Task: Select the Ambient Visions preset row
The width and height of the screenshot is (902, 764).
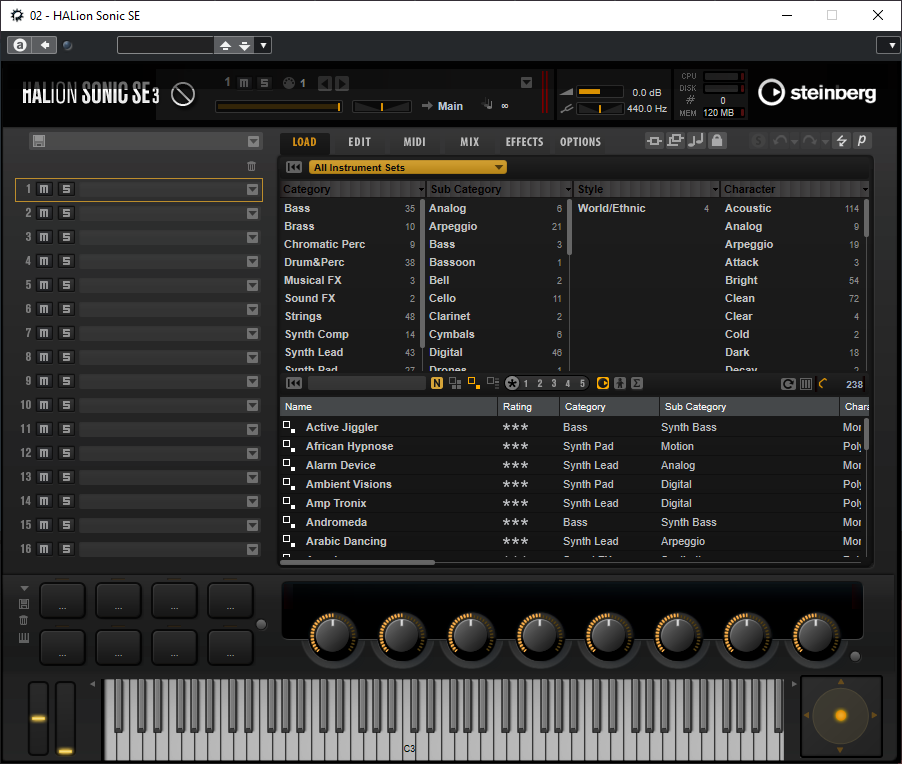Action: pos(348,484)
